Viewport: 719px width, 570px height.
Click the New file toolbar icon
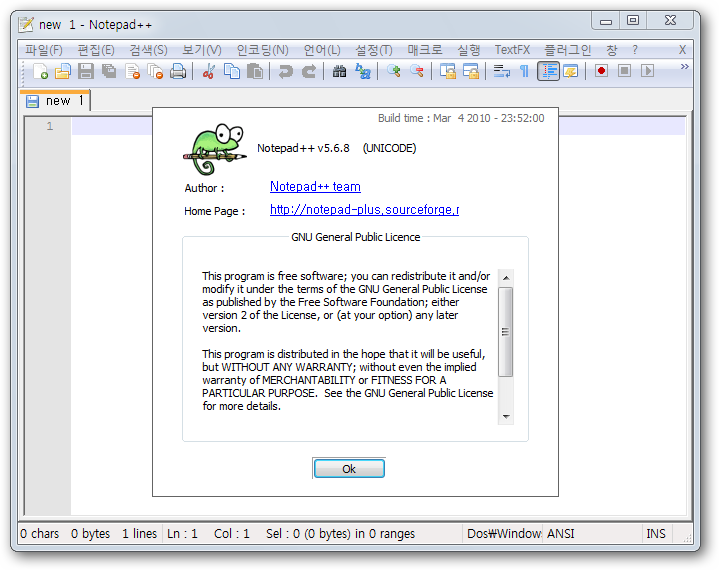(40, 72)
